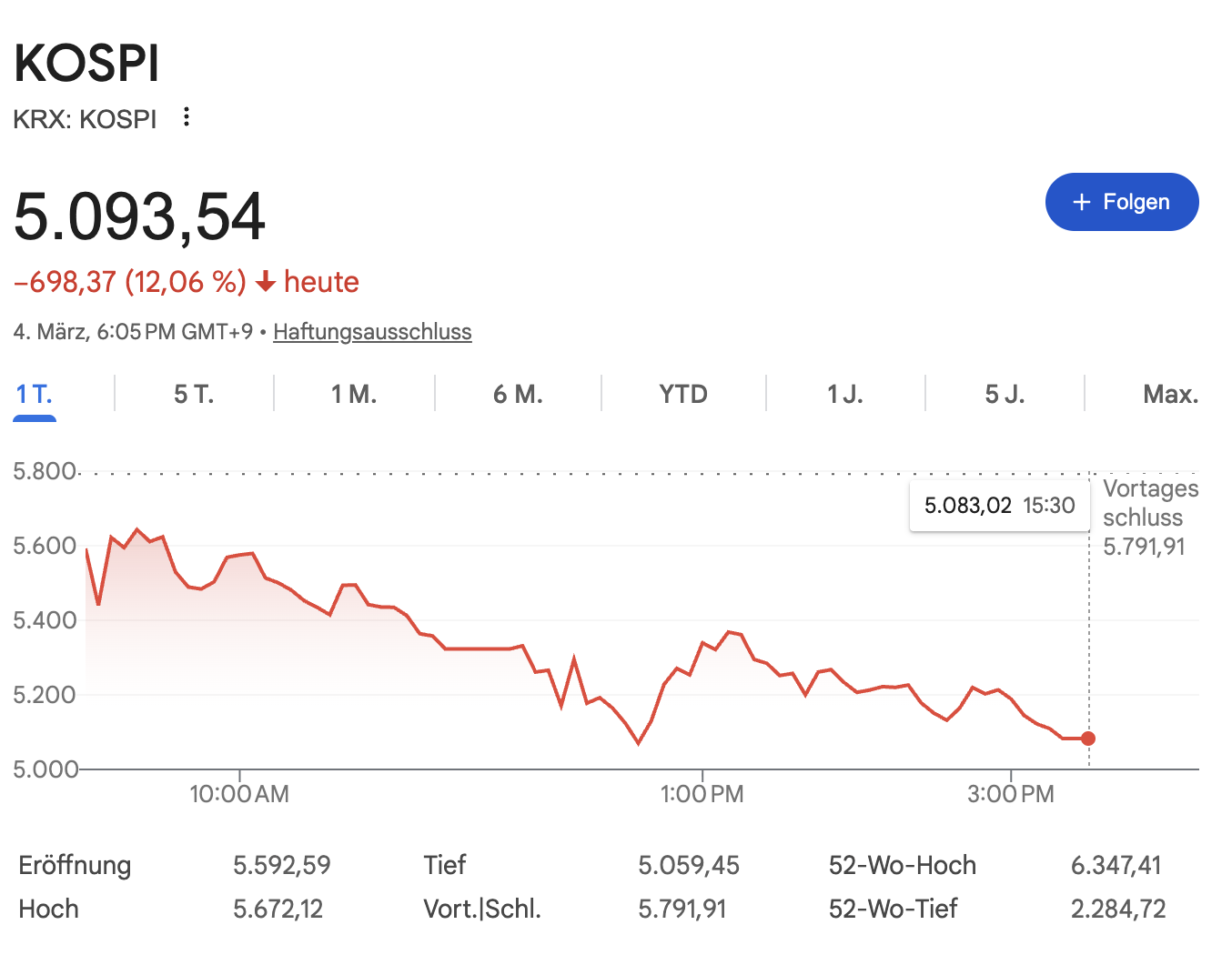This screenshot has width=1232, height=975.
Task: Click the red down-arrow beside heute
Action: coord(266,283)
